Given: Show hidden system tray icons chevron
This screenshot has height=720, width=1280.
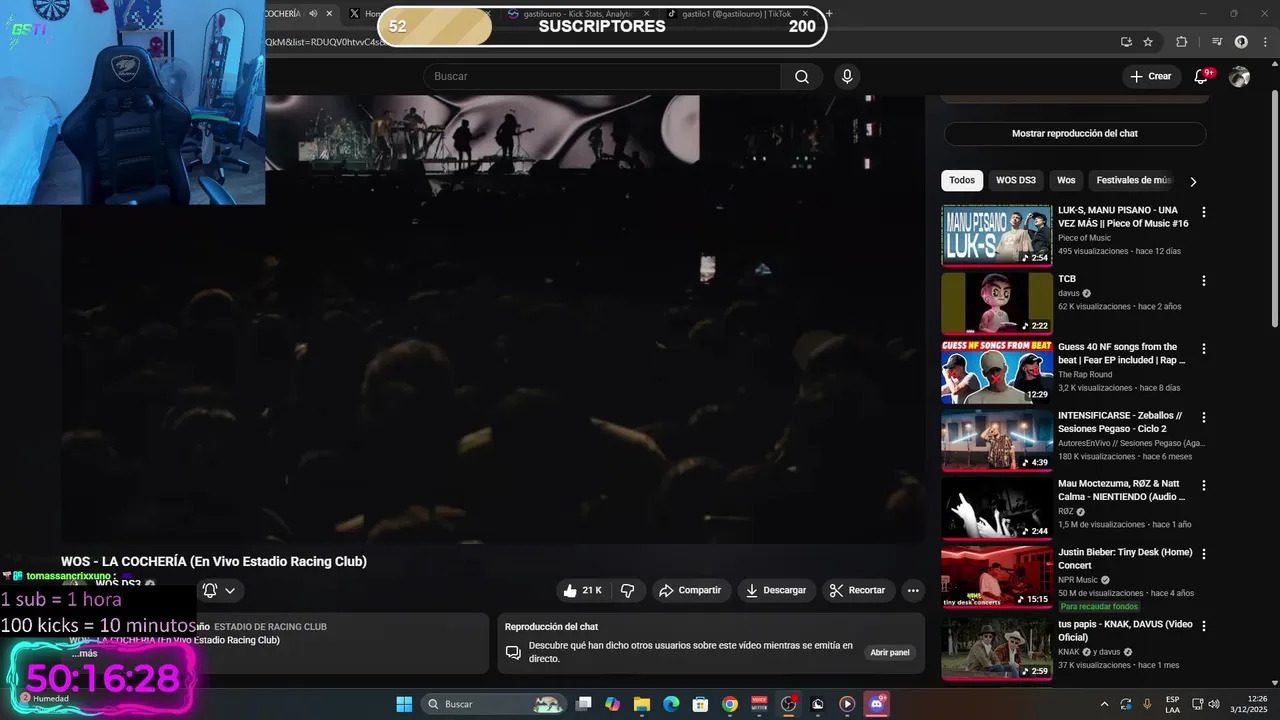Looking at the screenshot, I should coord(1104,704).
